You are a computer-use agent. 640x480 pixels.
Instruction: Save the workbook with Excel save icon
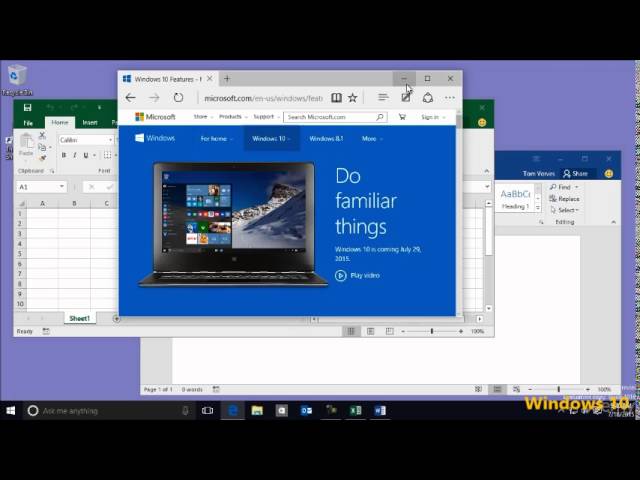click(x=27, y=107)
